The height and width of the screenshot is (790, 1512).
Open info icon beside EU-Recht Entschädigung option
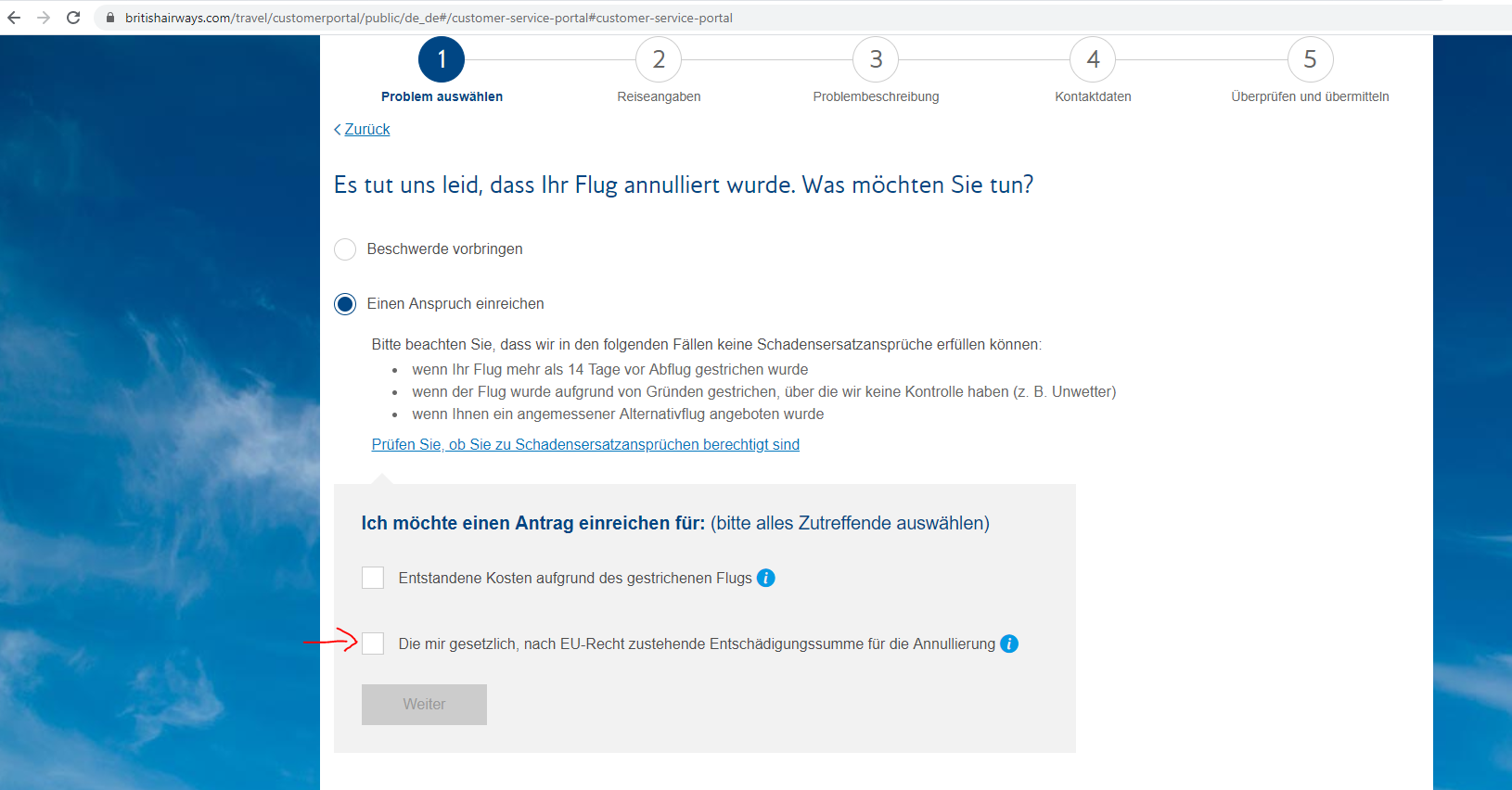(1008, 643)
